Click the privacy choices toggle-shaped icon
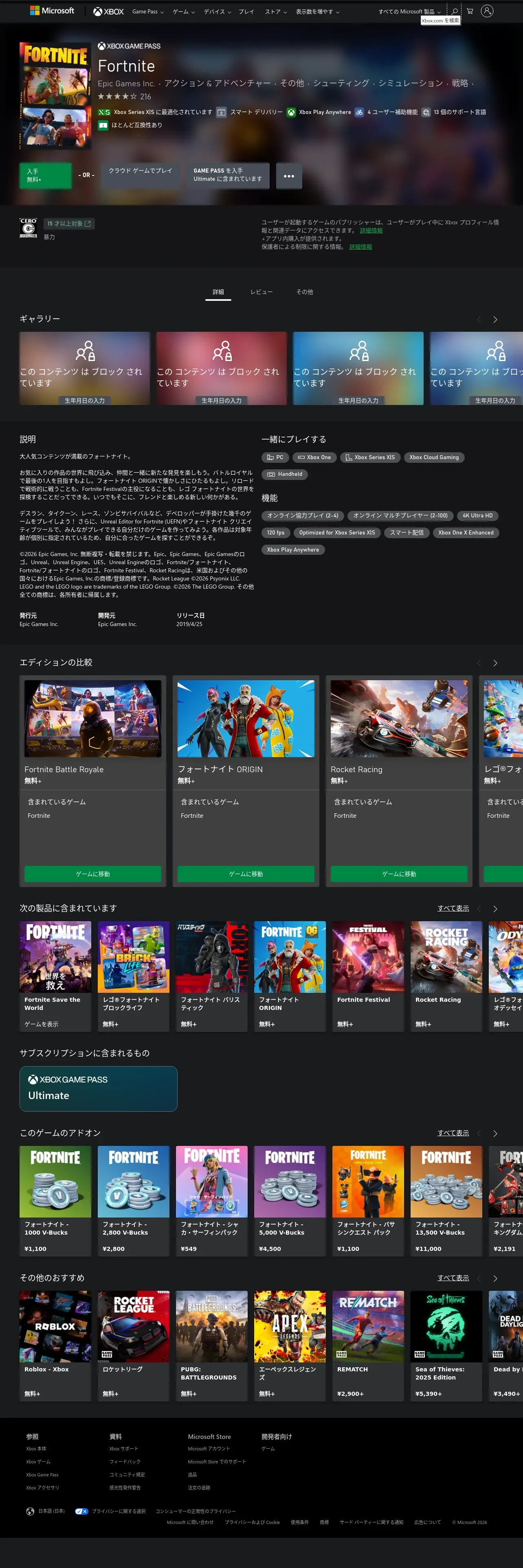Image resolution: width=523 pixels, height=1568 pixels. click(81, 1511)
